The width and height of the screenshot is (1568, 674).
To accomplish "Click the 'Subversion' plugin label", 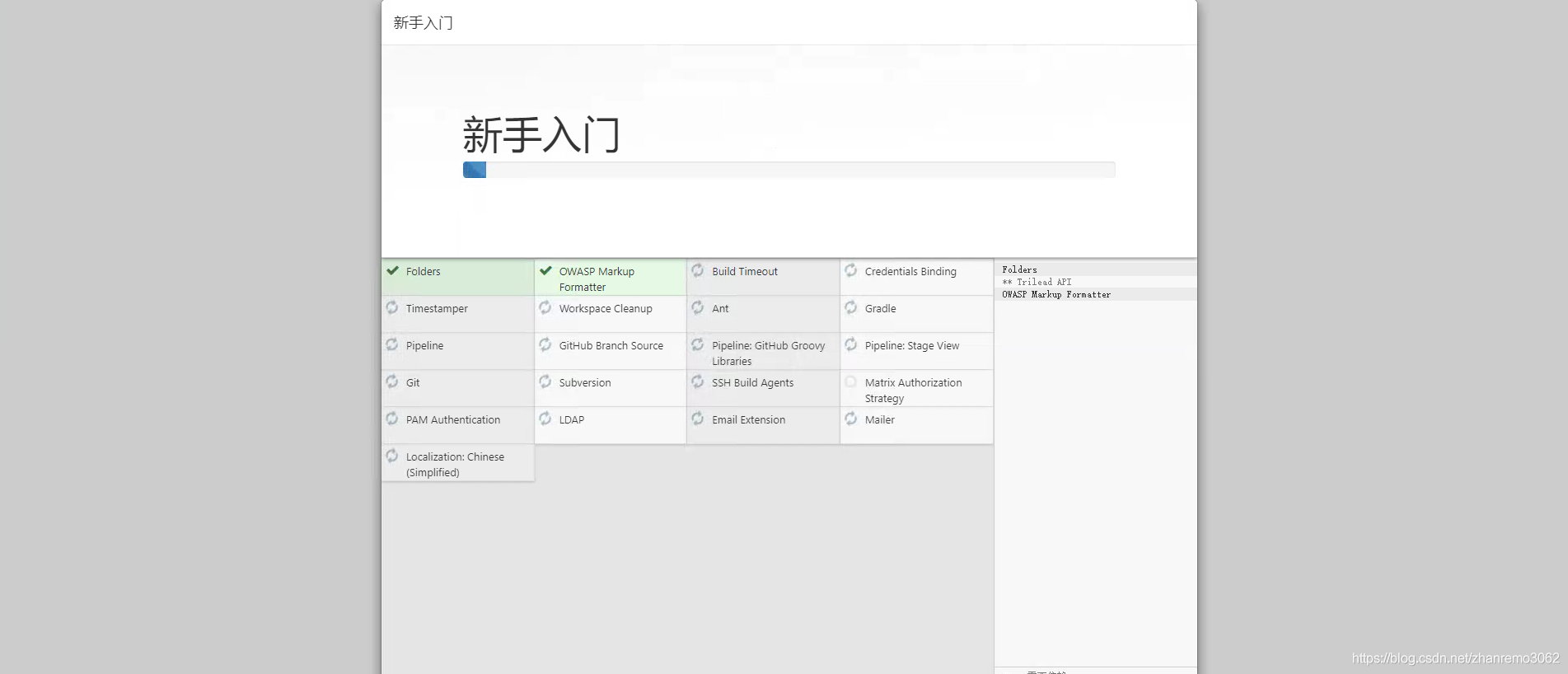I will click(x=585, y=383).
